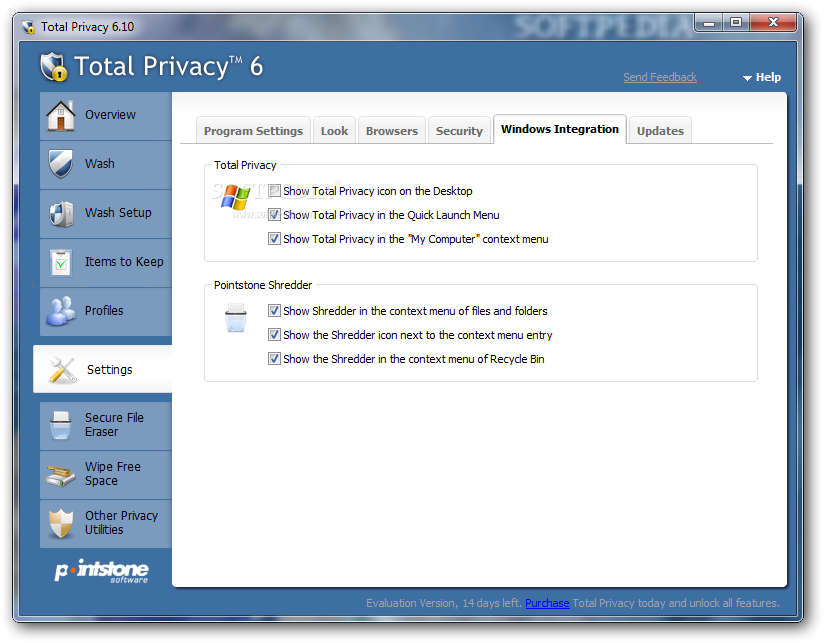
Task: Click the Overview house icon
Action: tap(61, 115)
